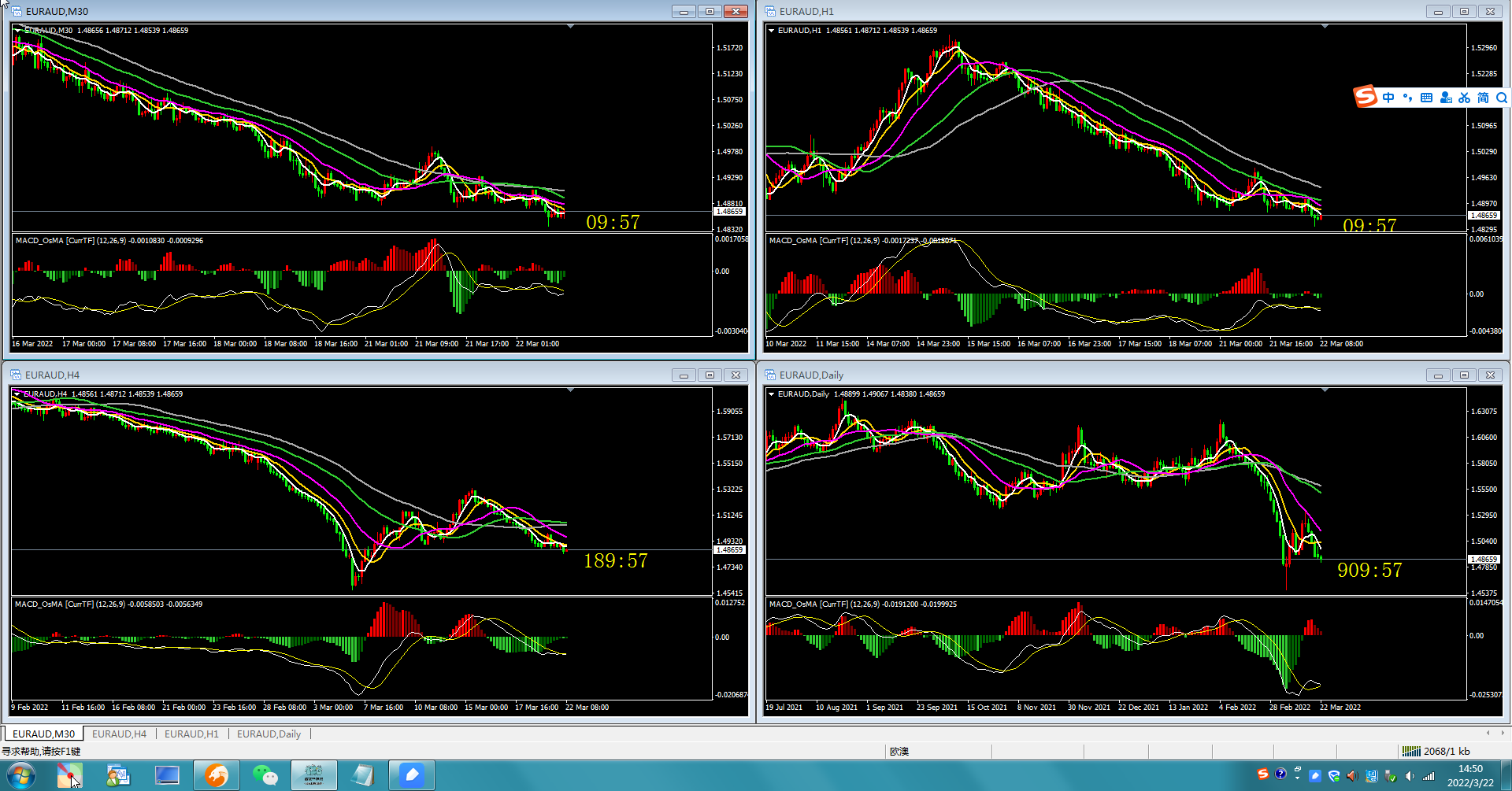
Task: Click safely remove hardware tray icon
Action: 1391,776
